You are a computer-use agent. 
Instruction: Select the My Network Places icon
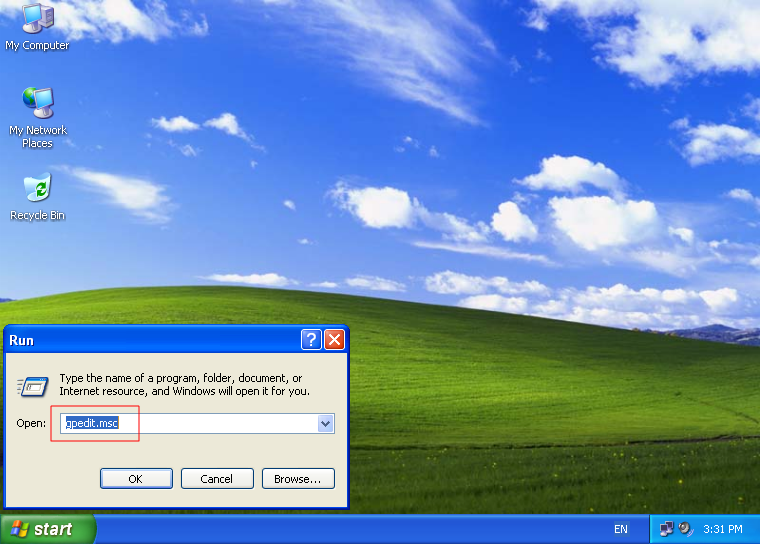tap(37, 104)
